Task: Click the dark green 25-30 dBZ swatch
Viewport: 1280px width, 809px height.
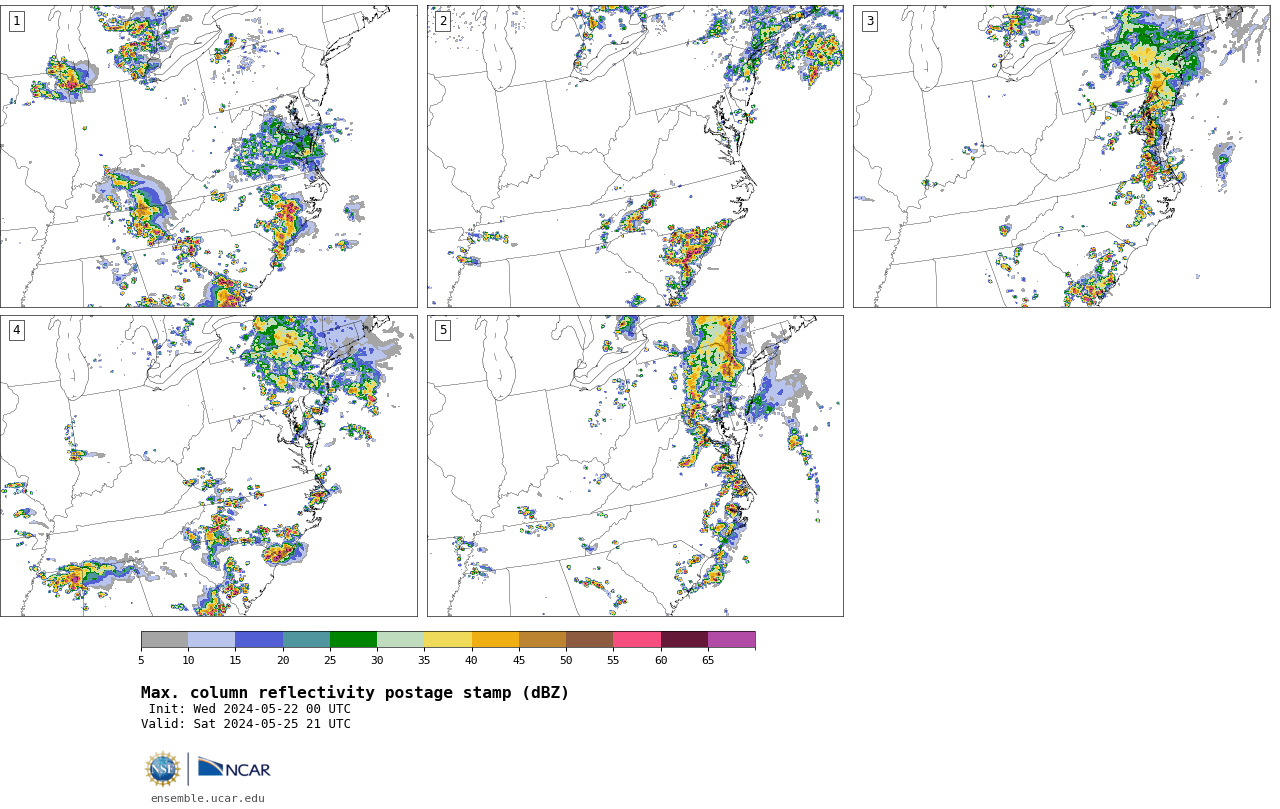Action: (353, 640)
